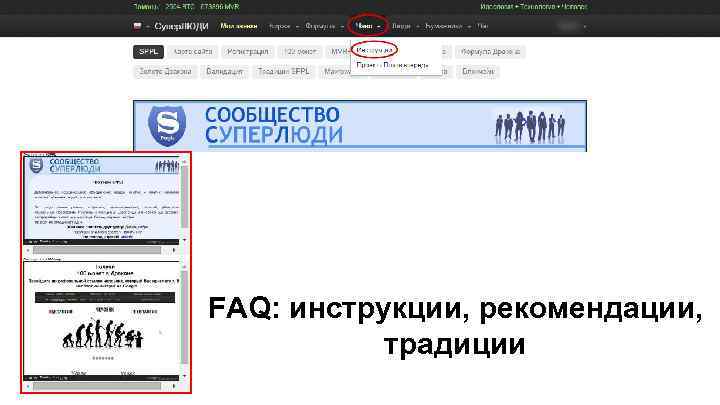720x405 pixels.
Task: Click the СООБЩЕСТВО СУПЕРЛЮДИ banner heading
Action: tap(273, 125)
